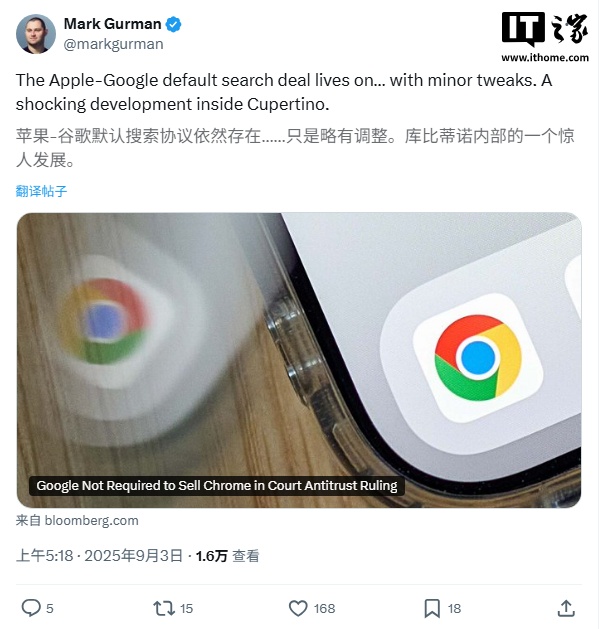Bookmark the post with bookmark icon

(x=432, y=609)
